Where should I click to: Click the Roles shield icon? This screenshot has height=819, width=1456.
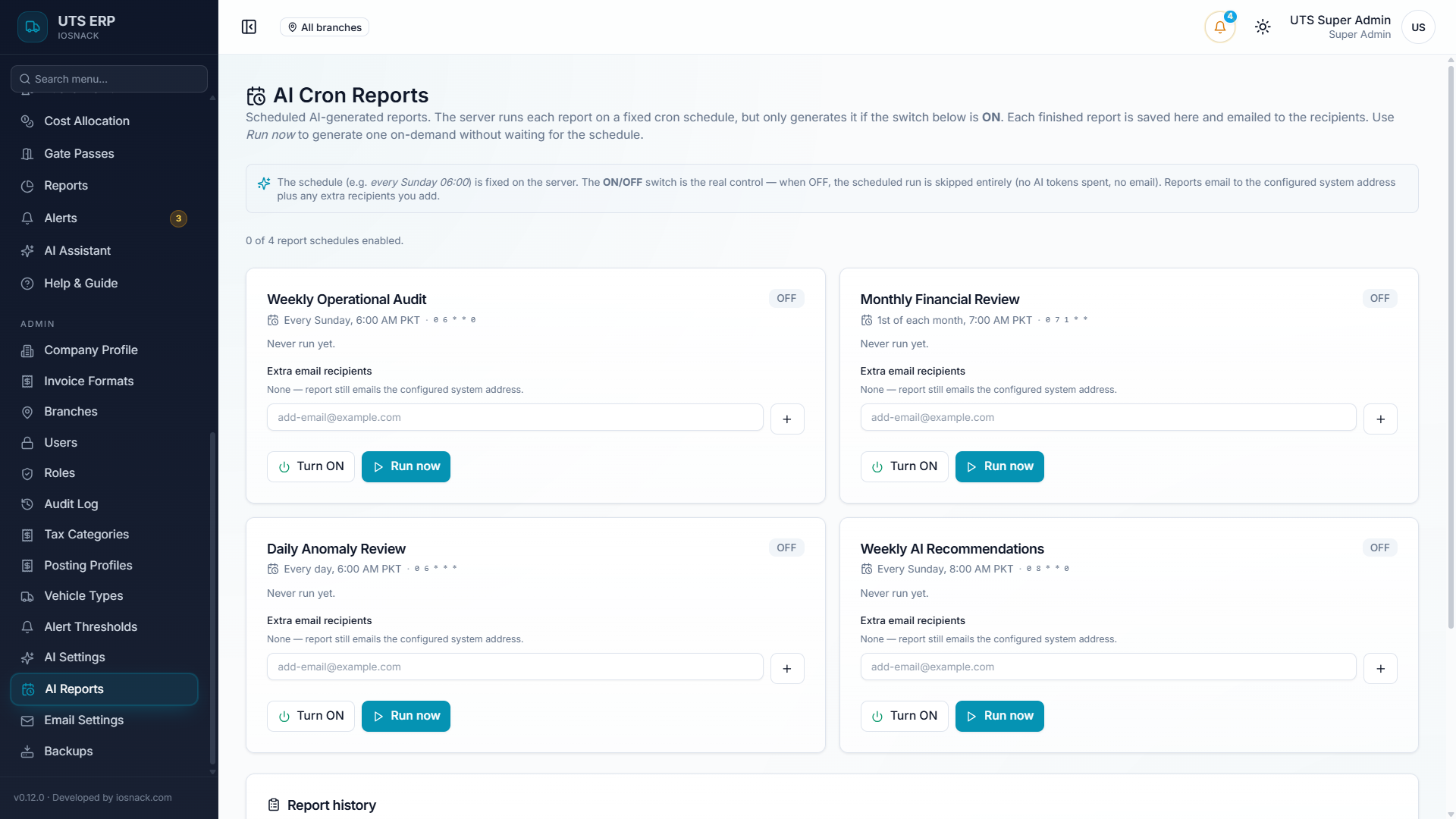tap(27, 473)
